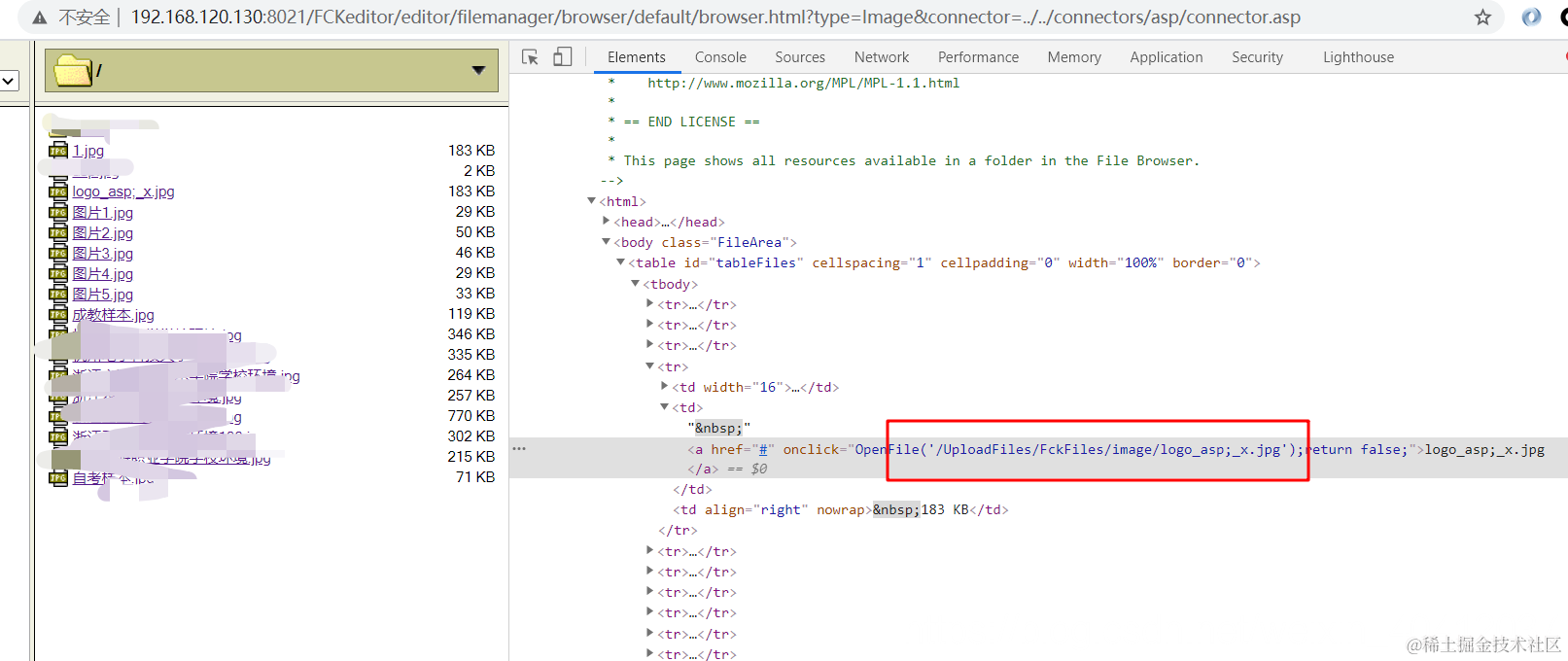Open the folder path dropdown arrow
Screen dimensions: 1568x661
478,70
